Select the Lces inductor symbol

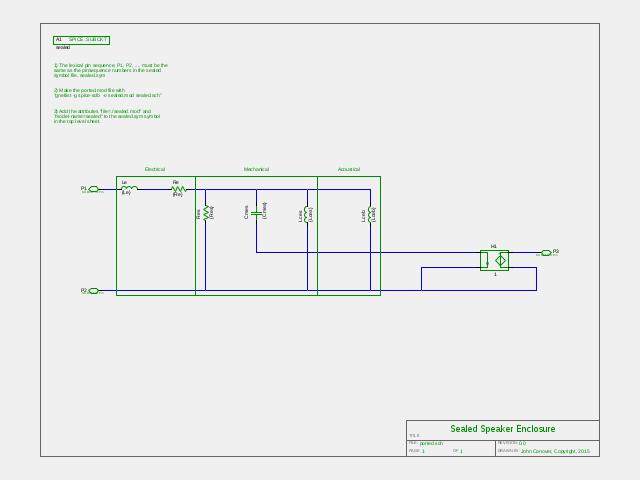pyautogui.click(x=307, y=214)
